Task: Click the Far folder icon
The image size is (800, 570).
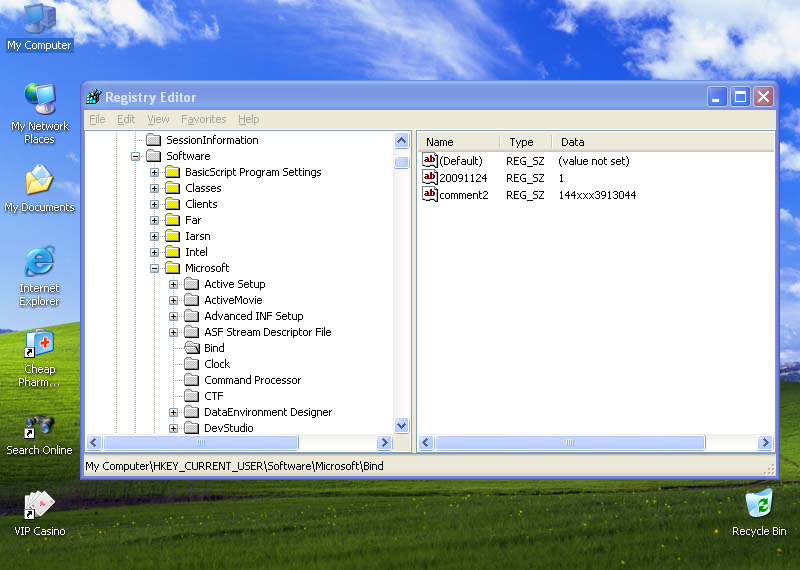Action: (172, 220)
